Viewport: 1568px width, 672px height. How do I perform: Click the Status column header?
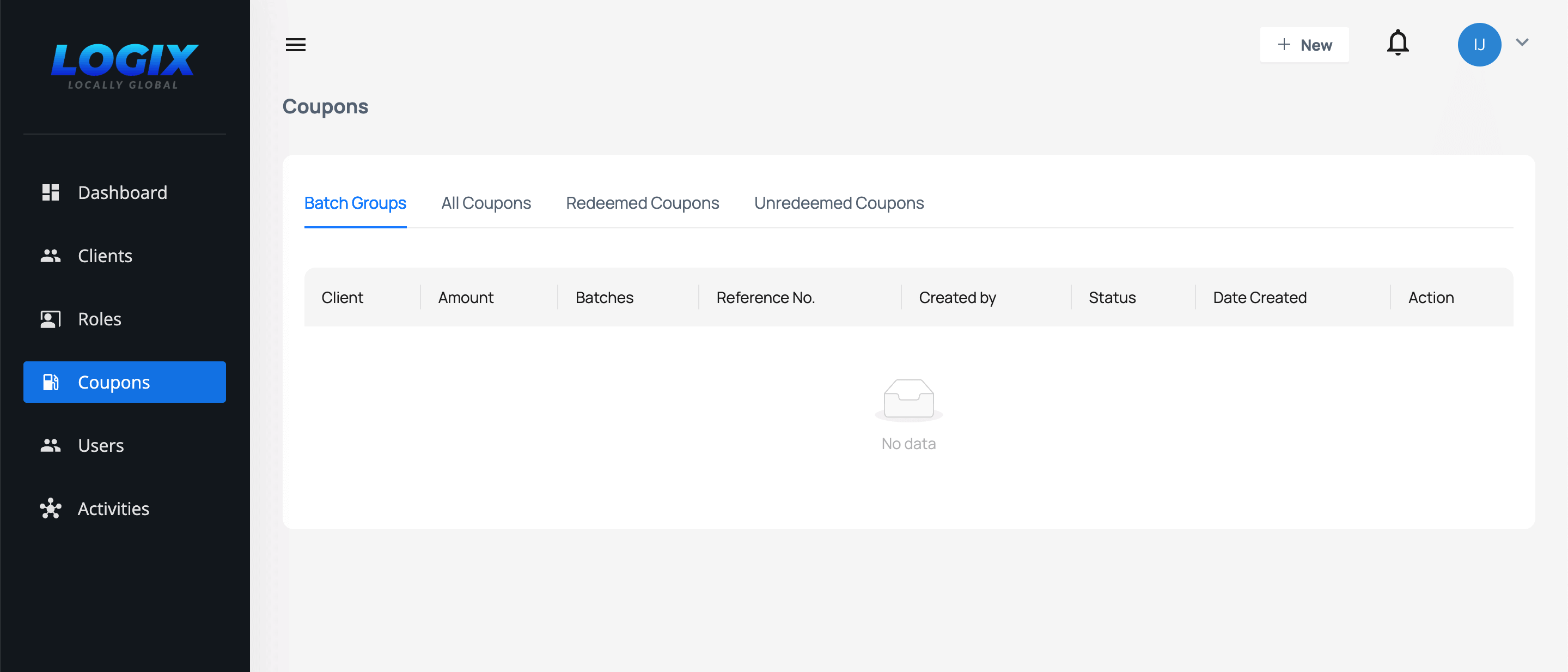click(1112, 298)
